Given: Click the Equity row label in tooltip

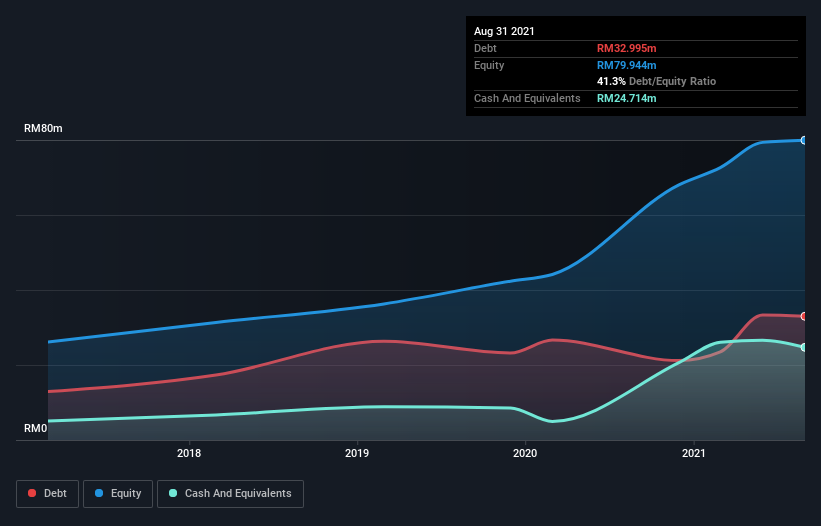Looking at the screenshot, I should [x=489, y=65].
